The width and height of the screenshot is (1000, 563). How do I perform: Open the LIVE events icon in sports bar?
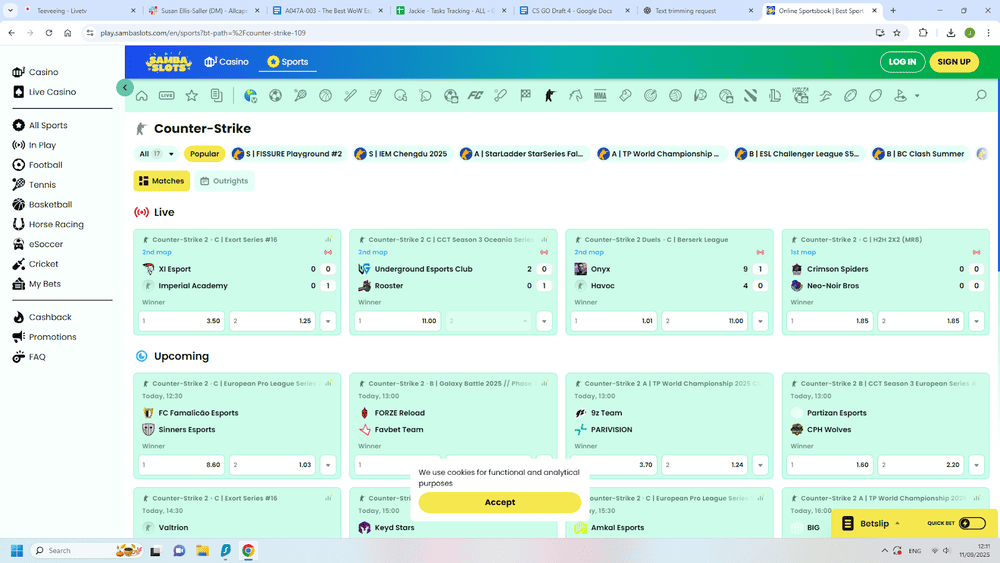pos(166,96)
